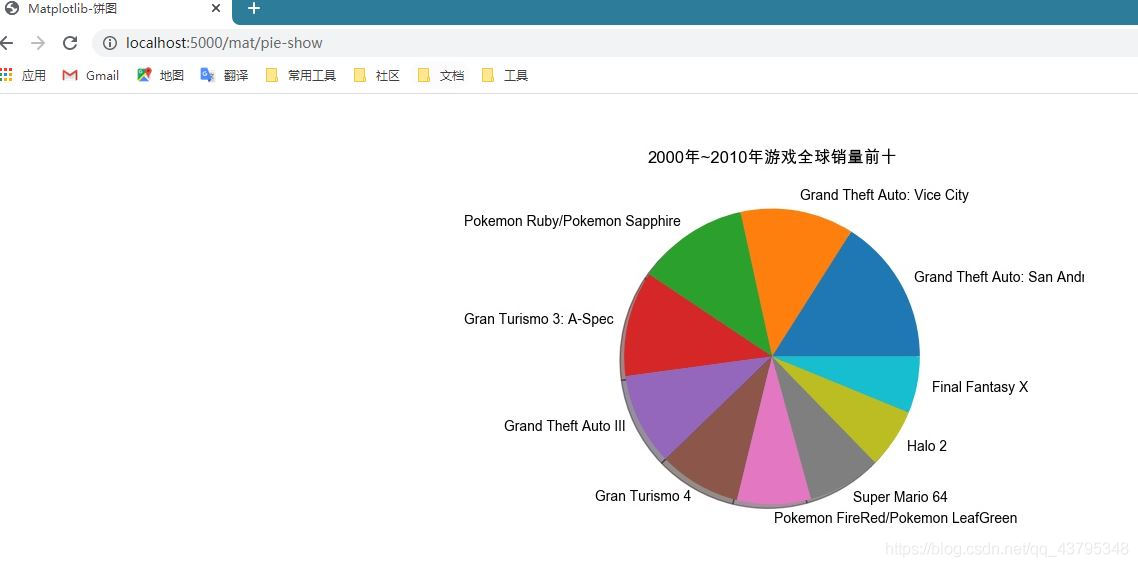Image resolution: width=1138 pixels, height=567 pixels.
Task: Open the 地图 maps bookmark
Action: click(160, 75)
